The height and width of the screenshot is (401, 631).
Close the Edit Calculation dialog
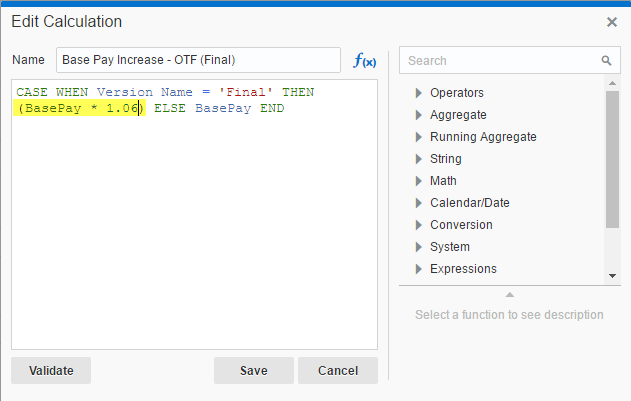611,21
